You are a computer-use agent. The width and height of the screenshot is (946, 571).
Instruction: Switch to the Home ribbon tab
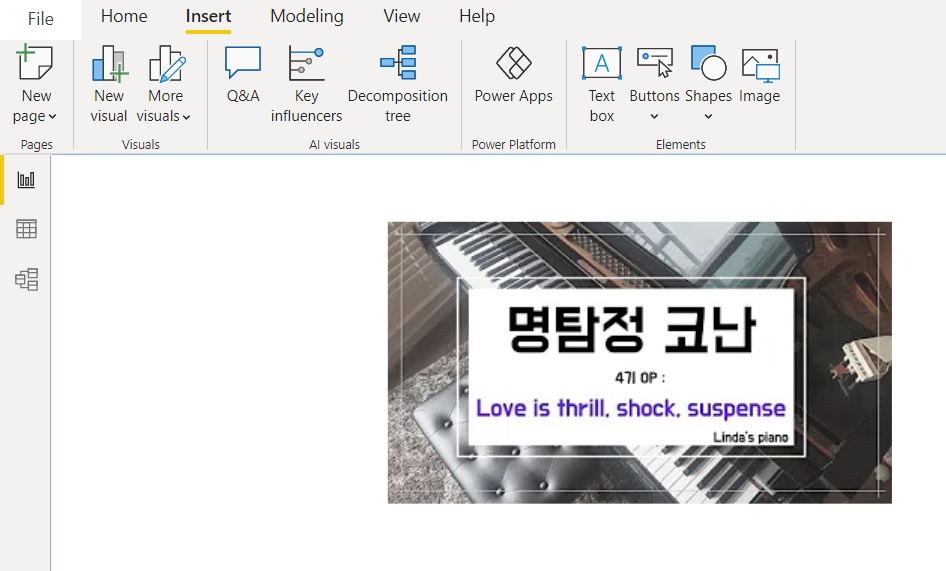click(x=124, y=16)
